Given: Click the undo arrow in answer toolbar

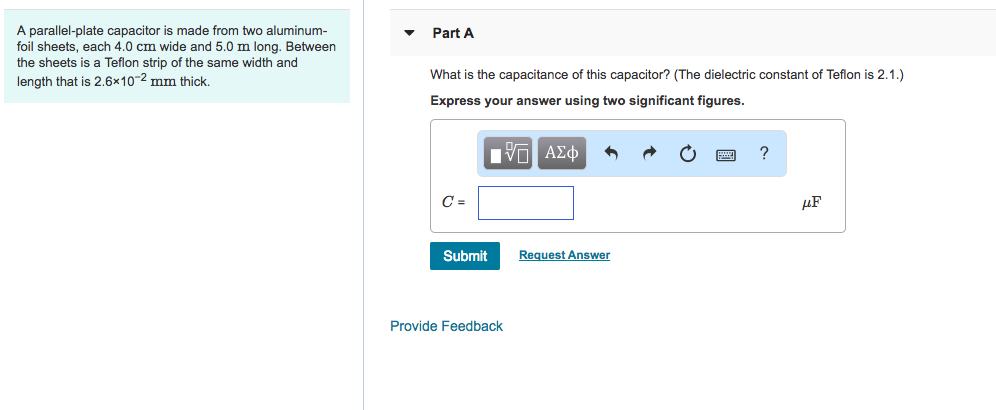Looking at the screenshot, I should pyautogui.click(x=613, y=154).
